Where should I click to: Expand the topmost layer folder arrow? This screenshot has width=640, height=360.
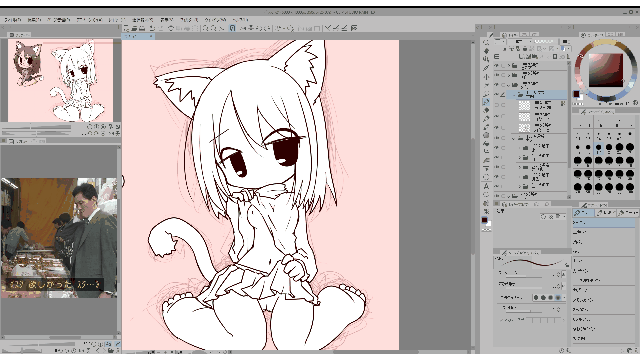tap(509, 65)
